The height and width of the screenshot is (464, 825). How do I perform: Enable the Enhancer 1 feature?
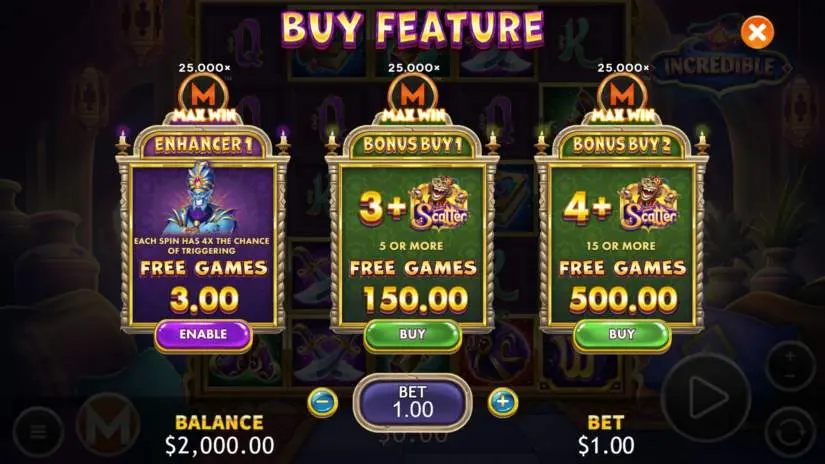203,335
